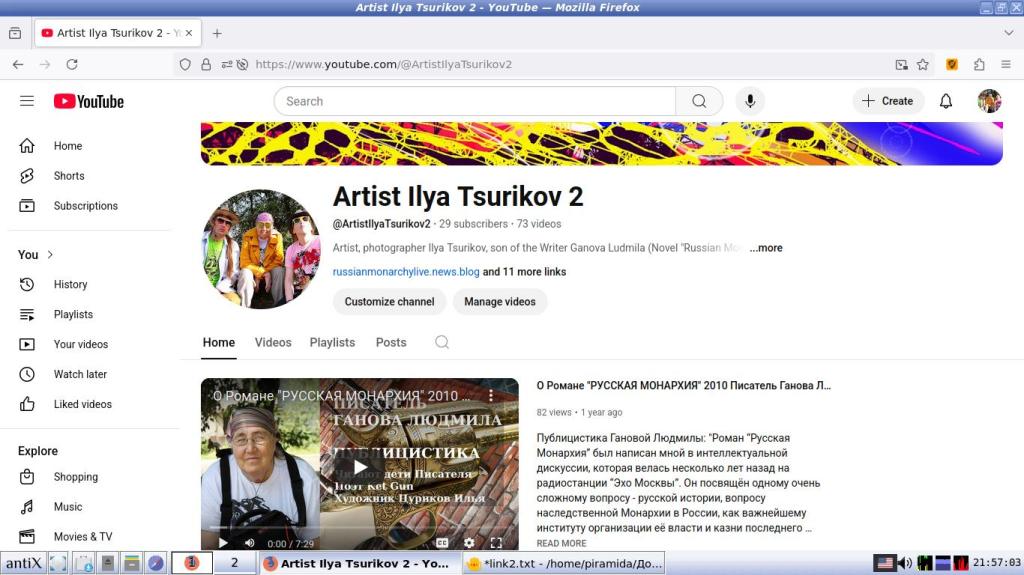This screenshot has height=575, width=1024.
Task: Open Firefox list all tabs dropdown
Action: click(1007, 33)
